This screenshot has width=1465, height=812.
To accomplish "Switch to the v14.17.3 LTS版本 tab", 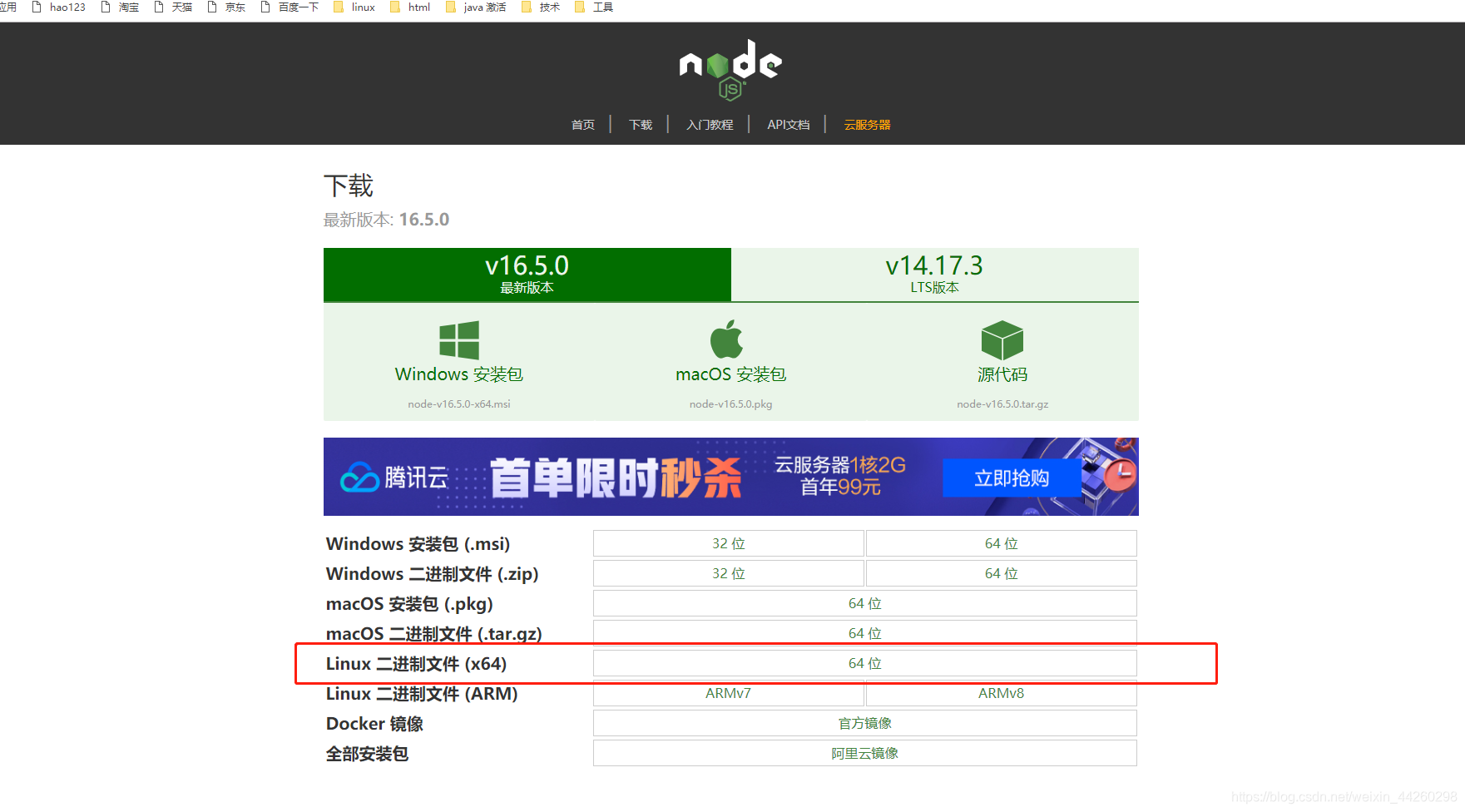I will tap(933, 275).
